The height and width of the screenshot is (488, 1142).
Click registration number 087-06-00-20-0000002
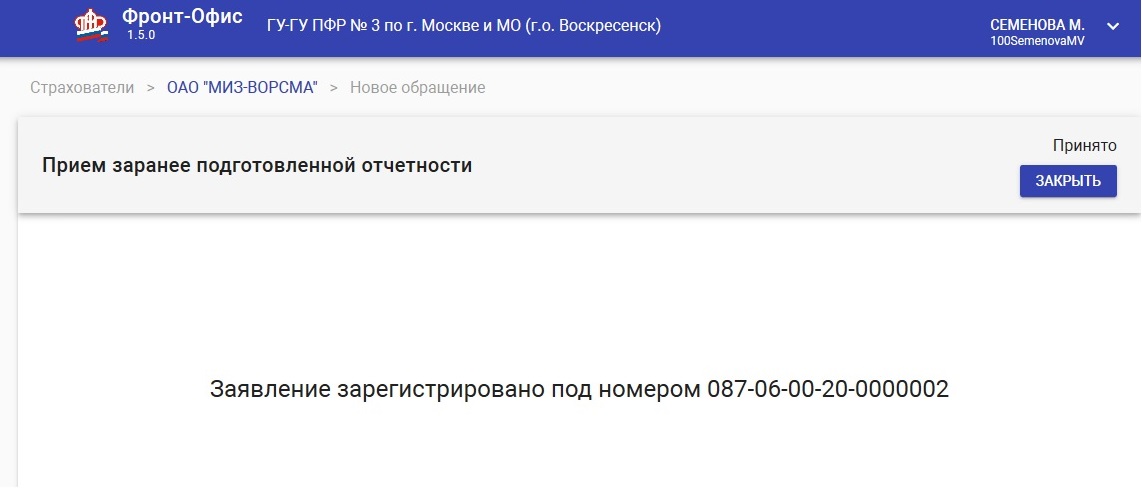(828, 389)
